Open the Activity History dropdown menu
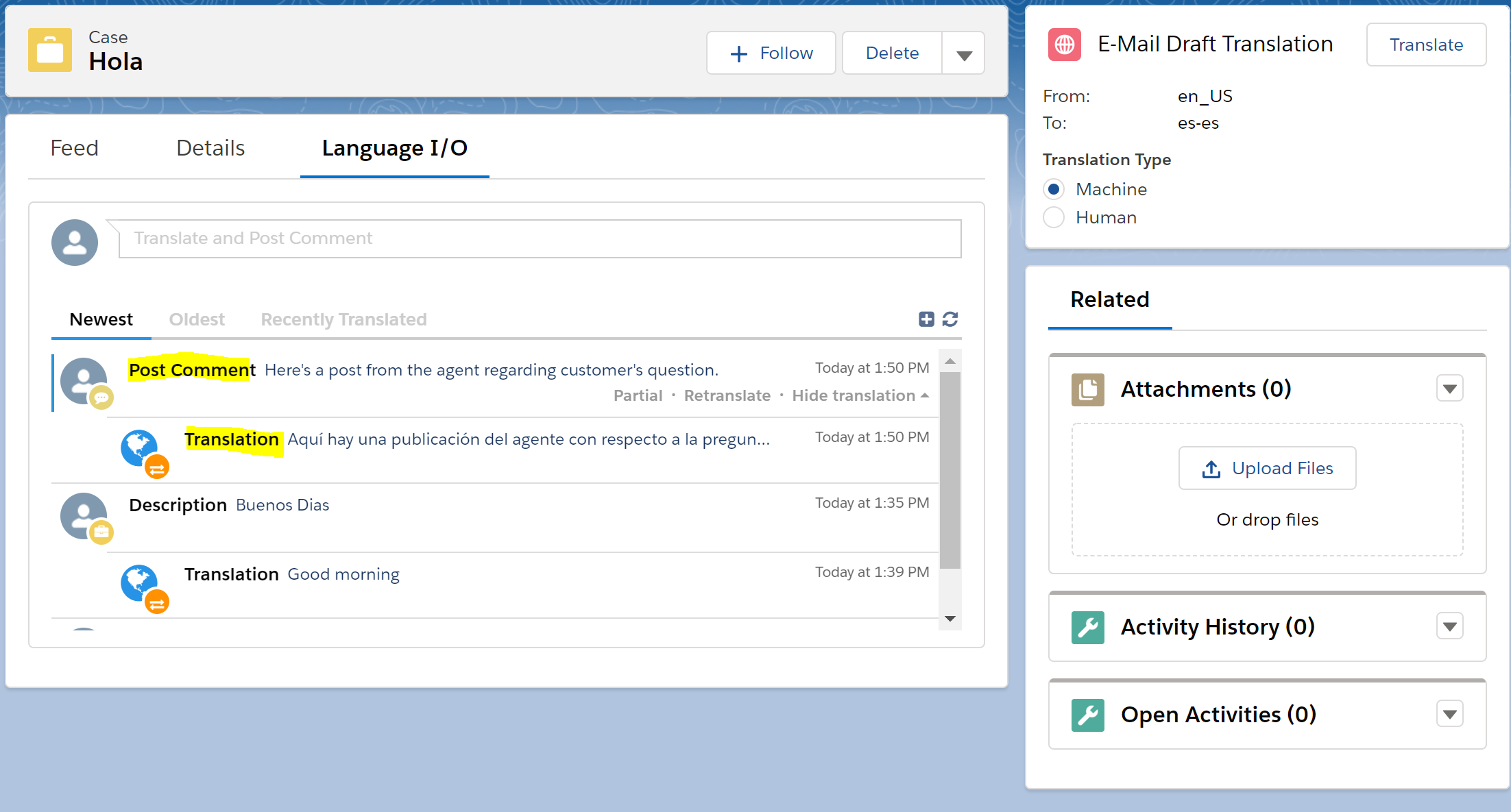 (x=1449, y=627)
